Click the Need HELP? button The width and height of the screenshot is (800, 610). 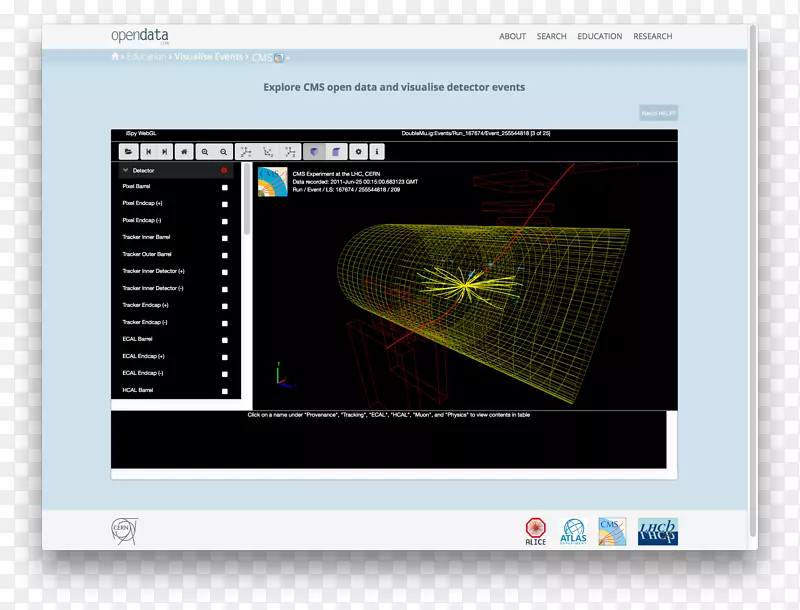click(x=659, y=114)
